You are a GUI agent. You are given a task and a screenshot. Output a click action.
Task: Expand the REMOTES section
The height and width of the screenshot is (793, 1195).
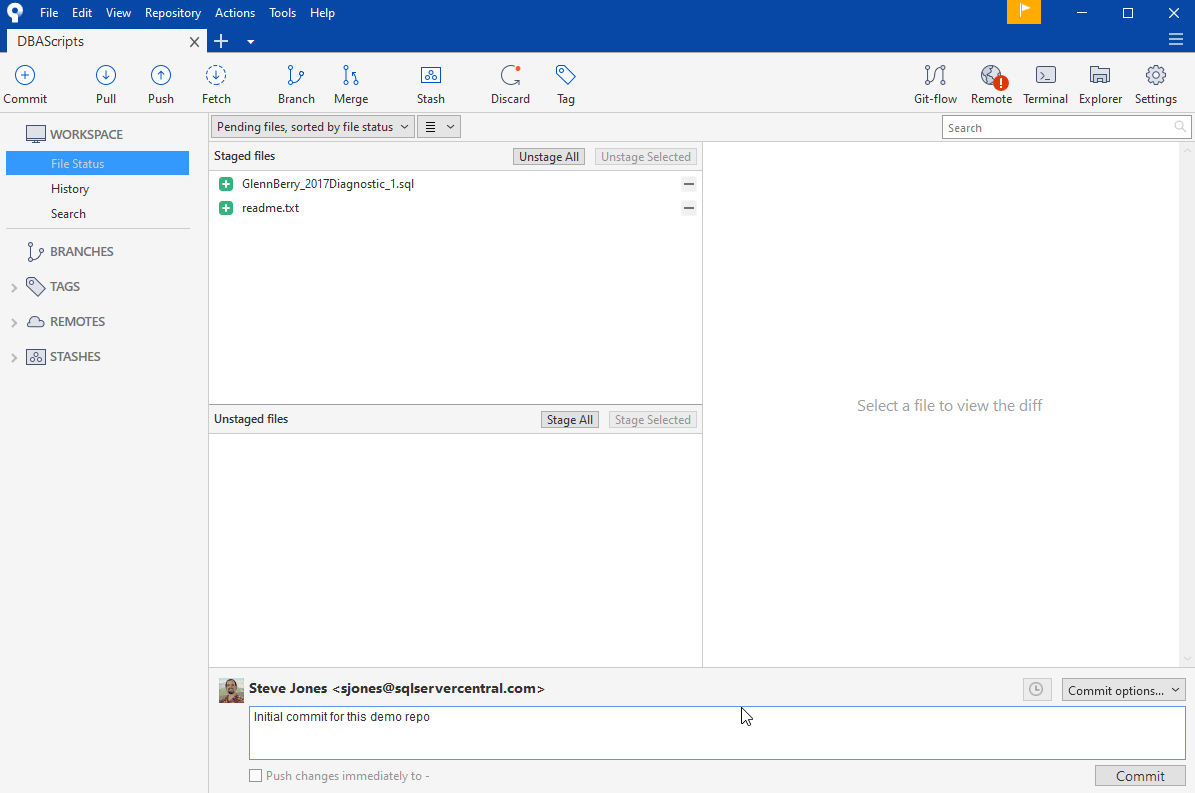(14, 322)
